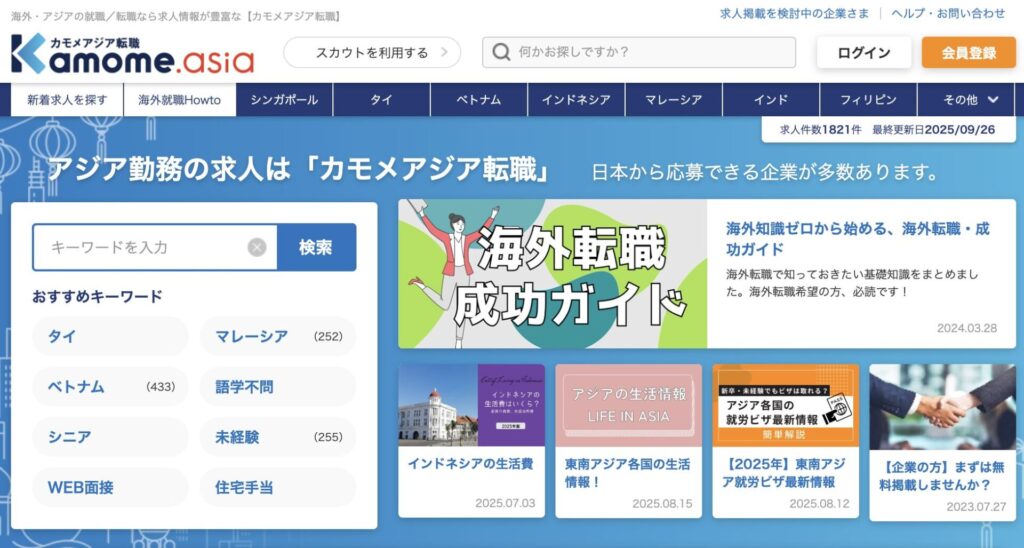Open the 海外転職成功ガイド banner image
Viewport: 1024px width, 548px height.
click(552, 273)
